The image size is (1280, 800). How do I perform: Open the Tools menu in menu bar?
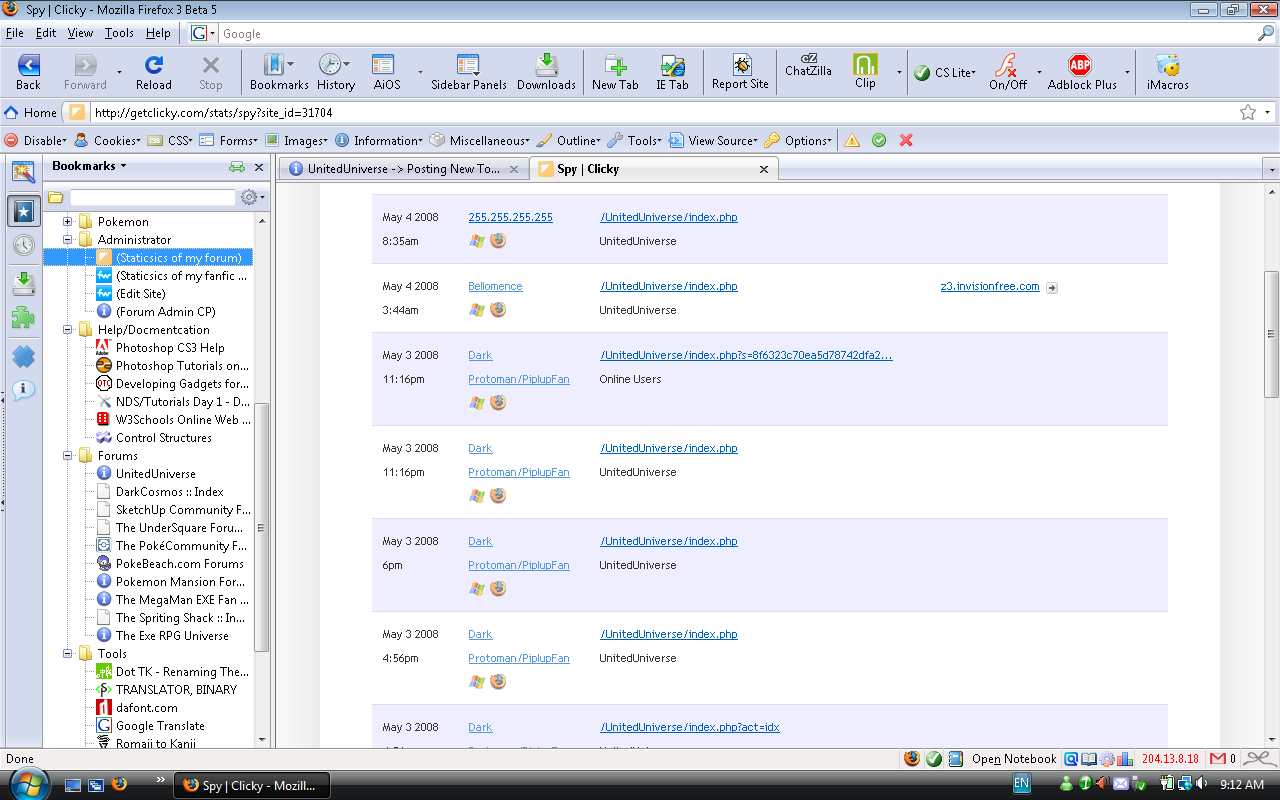click(119, 33)
